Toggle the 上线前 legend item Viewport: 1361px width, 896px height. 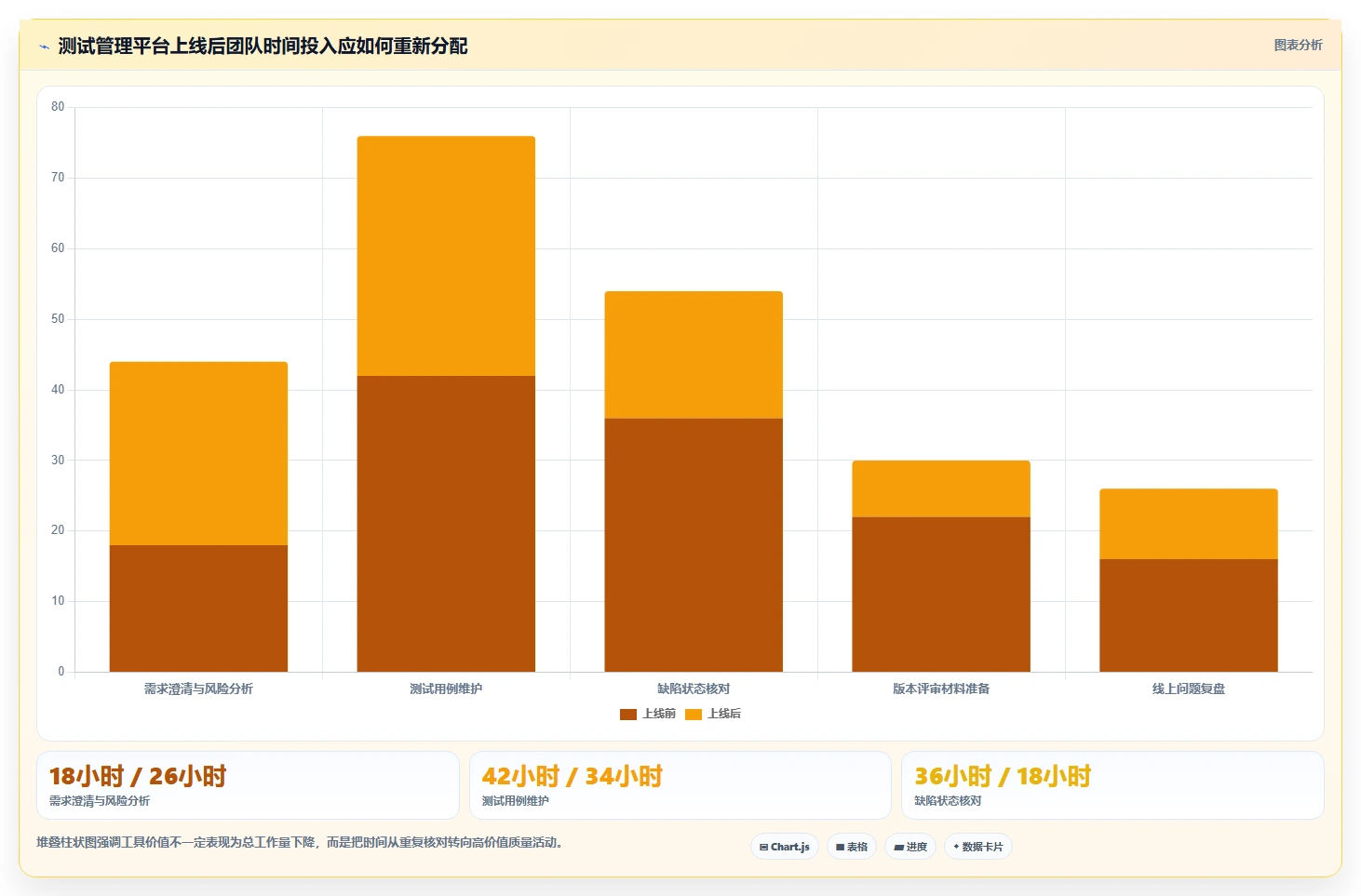pos(648,714)
